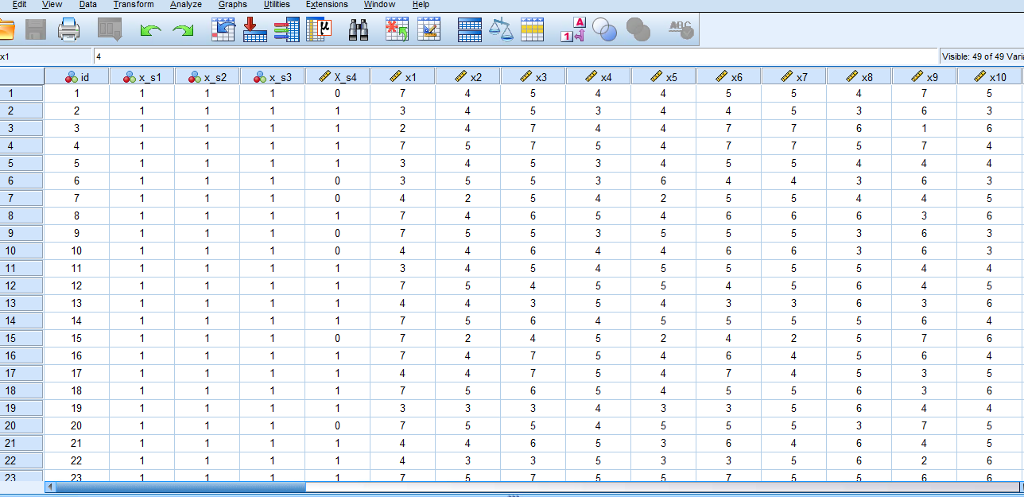Select the x10 column header

[x=990, y=76]
